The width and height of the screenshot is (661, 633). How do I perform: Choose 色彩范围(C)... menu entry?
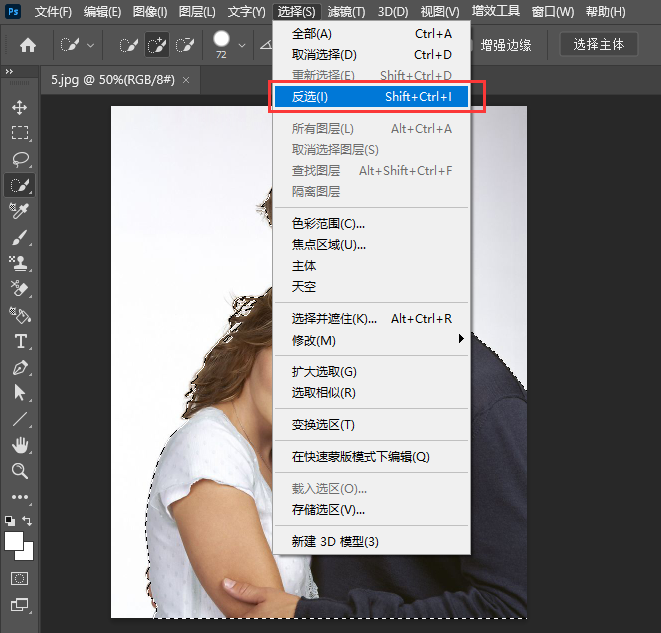[x=328, y=224]
